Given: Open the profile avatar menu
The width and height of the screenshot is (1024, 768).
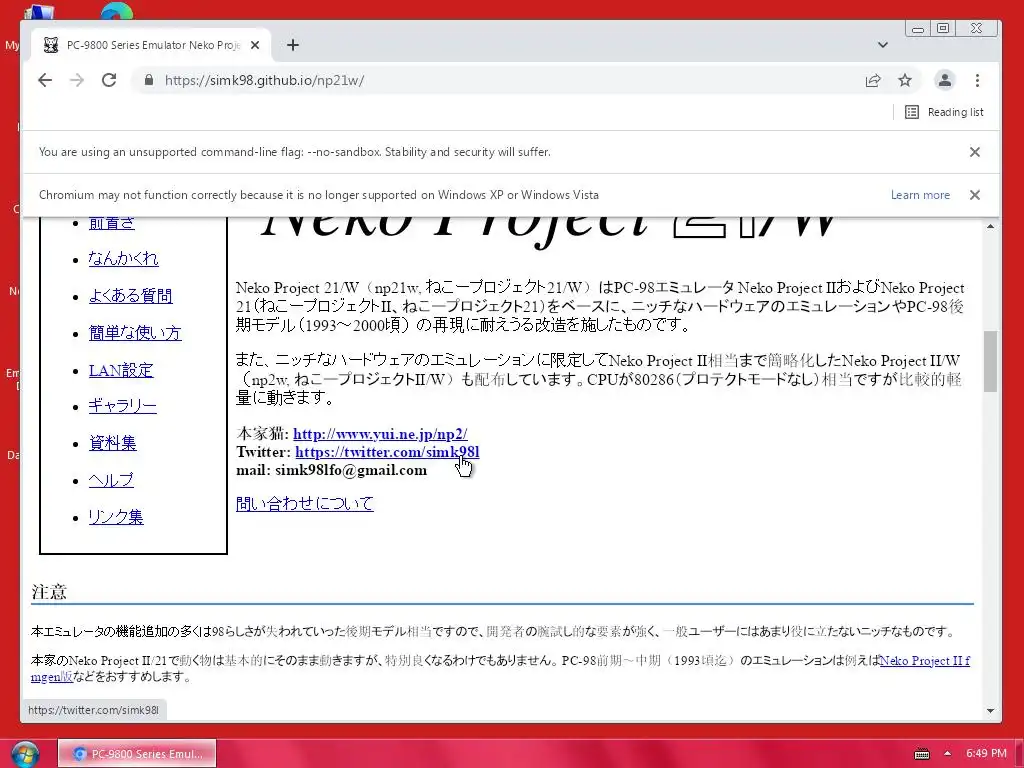Looking at the screenshot, I should (944, 80).
